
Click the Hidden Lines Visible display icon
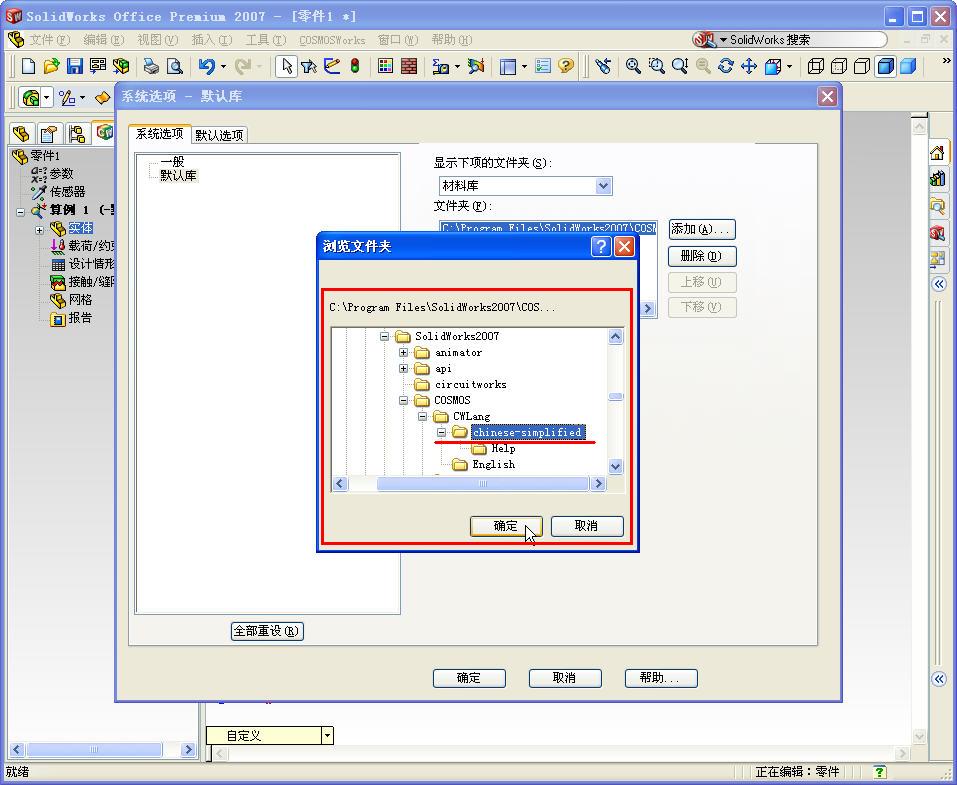point(839,66)
